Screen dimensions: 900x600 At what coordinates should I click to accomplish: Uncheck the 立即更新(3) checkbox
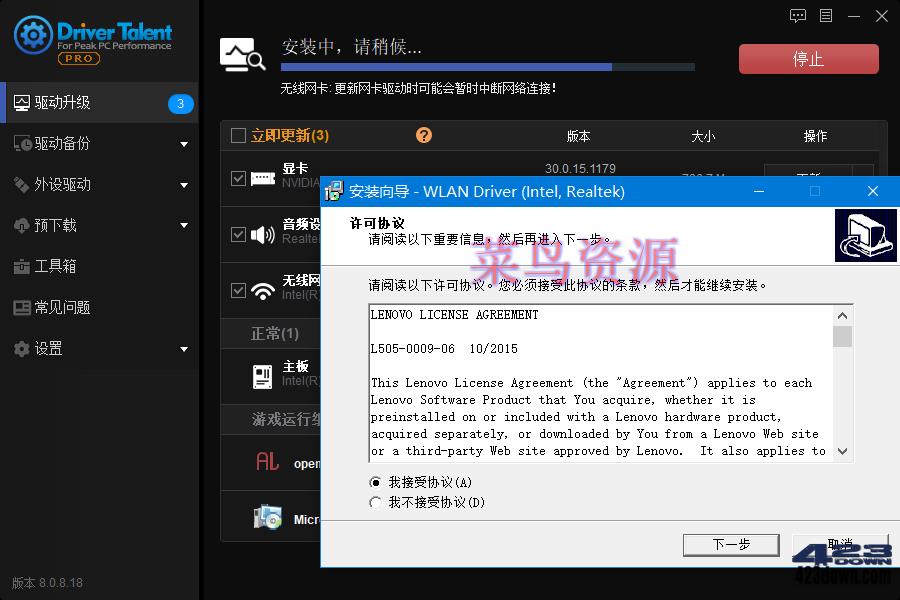(238, 136)
